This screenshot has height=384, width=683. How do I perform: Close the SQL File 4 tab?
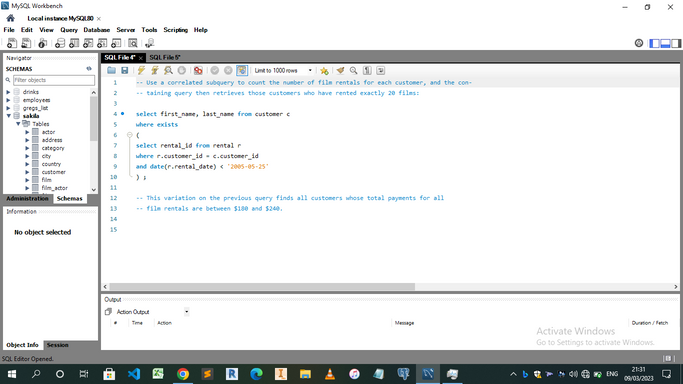(x=141, y=58)
